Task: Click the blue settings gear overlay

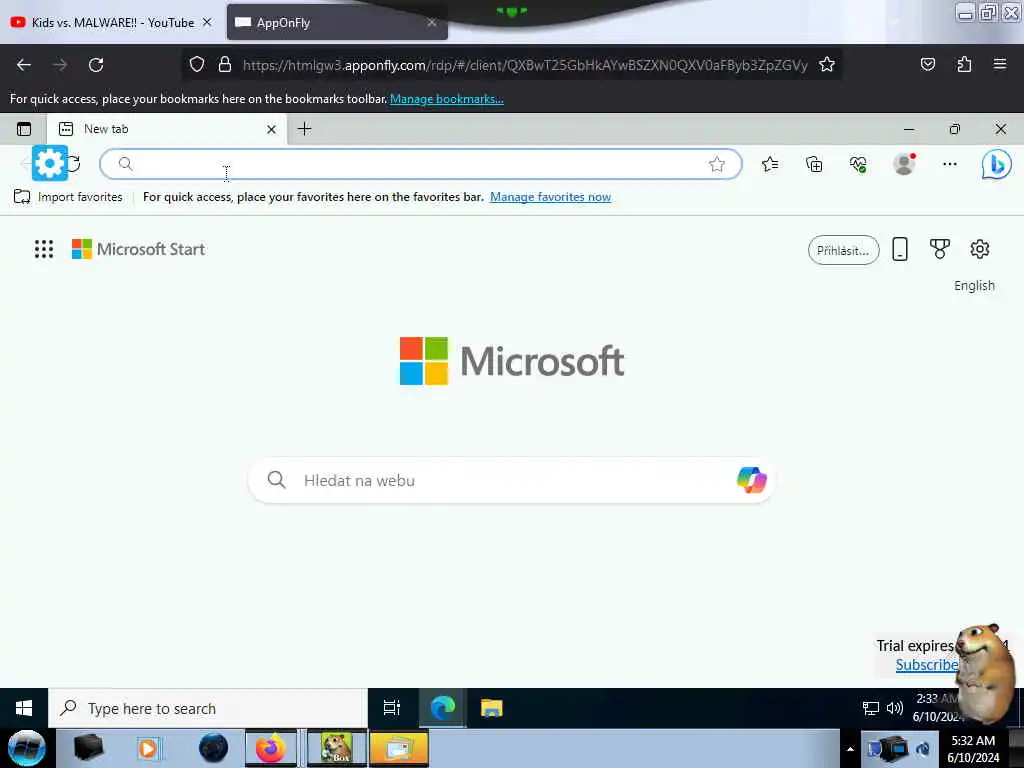Action: click(50, 163)
